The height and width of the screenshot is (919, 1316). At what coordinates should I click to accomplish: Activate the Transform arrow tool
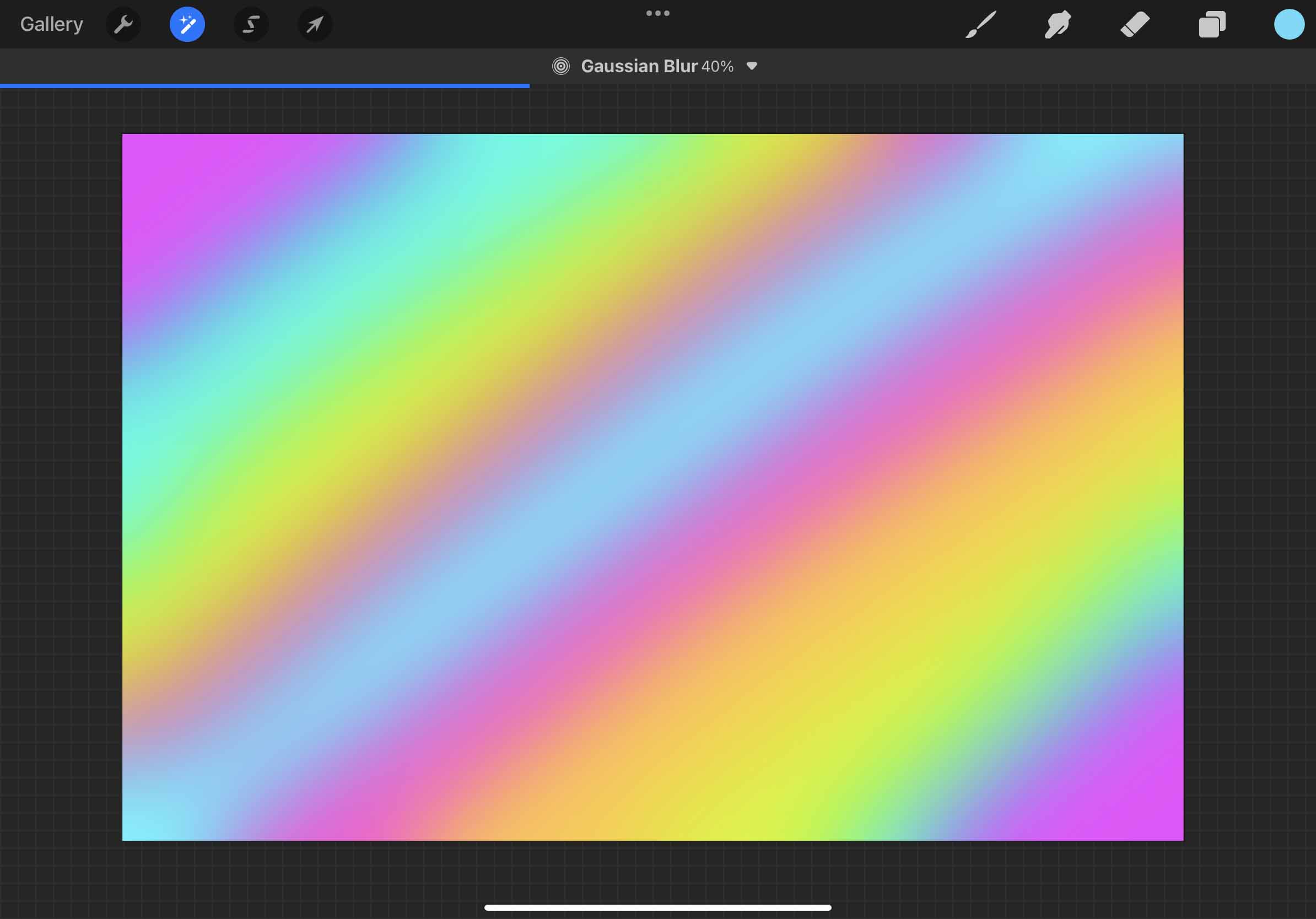click(315, 24)
